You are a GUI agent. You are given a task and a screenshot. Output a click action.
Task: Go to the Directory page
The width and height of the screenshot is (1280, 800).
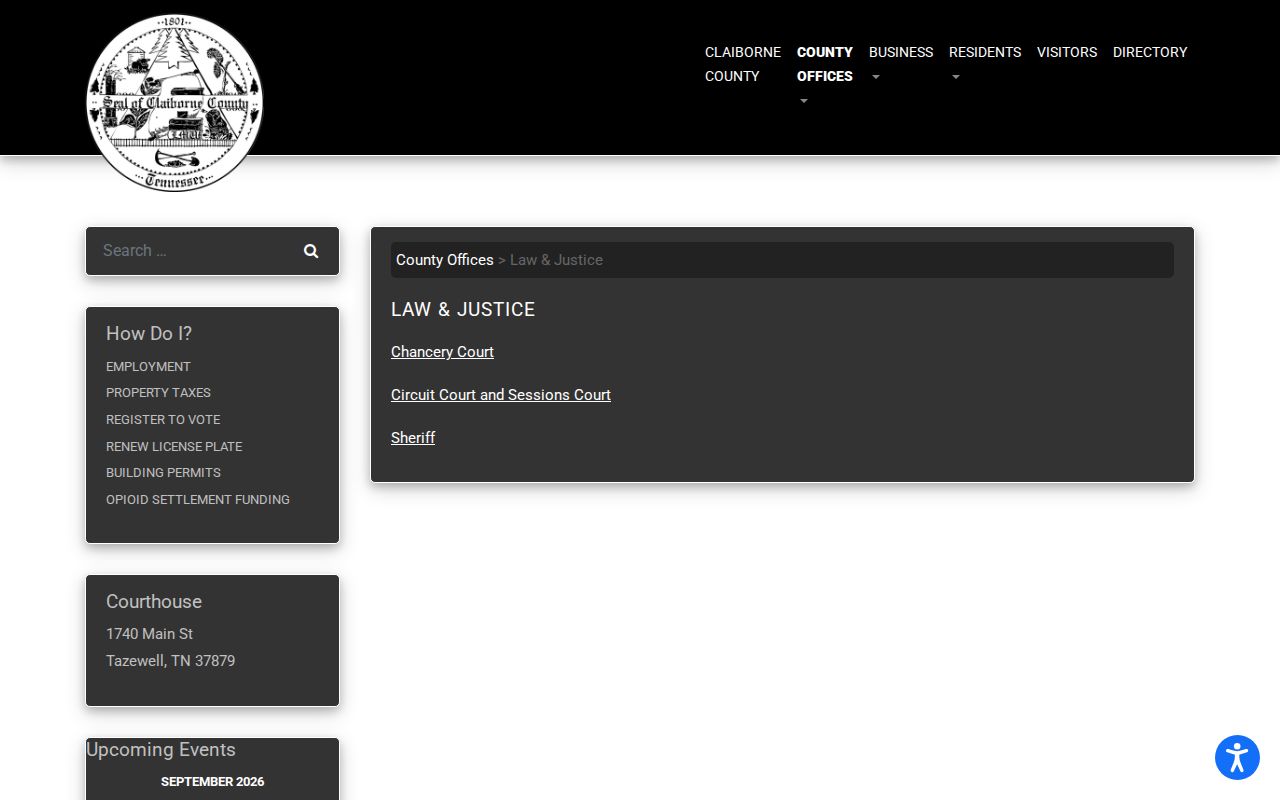[1150, 52]
